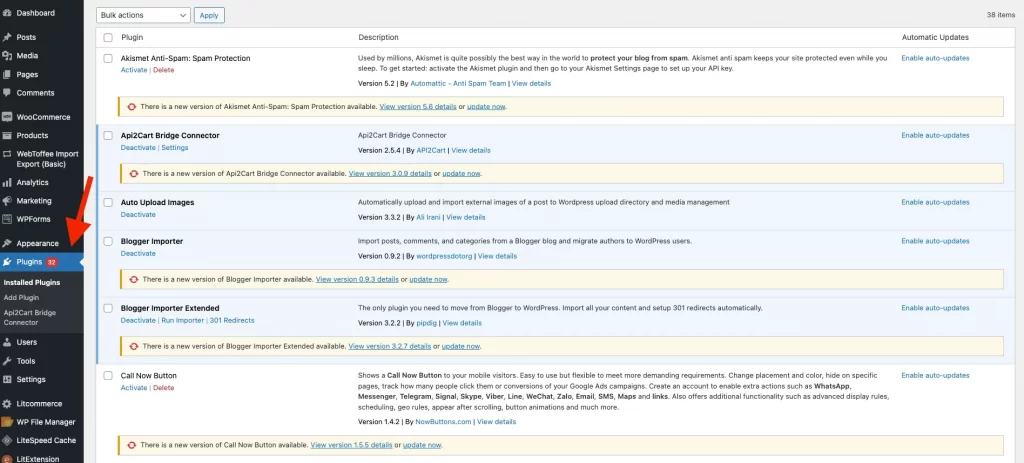Image resolution: width=1024 pixels, height=463 pixels.
Task: View details of Blogger Importer Extended
Action: point(462,323)
